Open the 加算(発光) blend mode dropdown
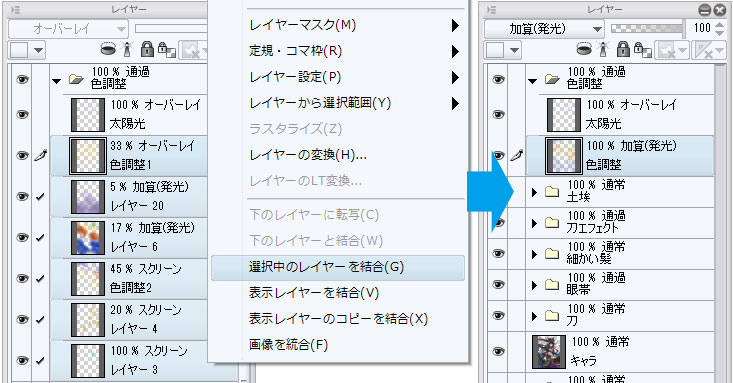Screen dimensions: 733x383 point(544,29)
